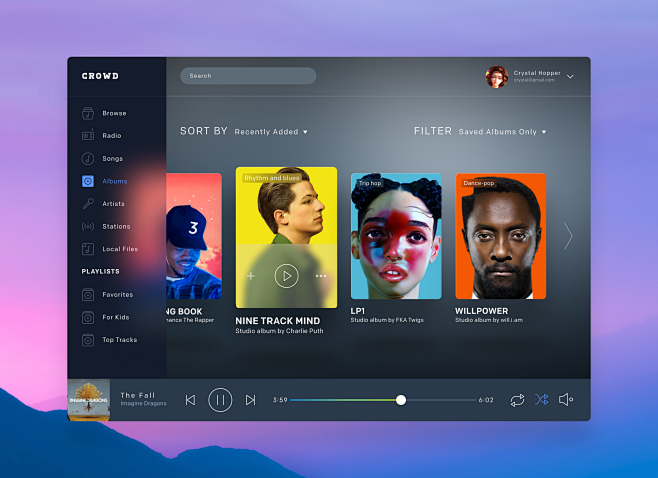Screen dimensions: 658x478
Task: Open the Willpower album cover
Action: point(501,236)
